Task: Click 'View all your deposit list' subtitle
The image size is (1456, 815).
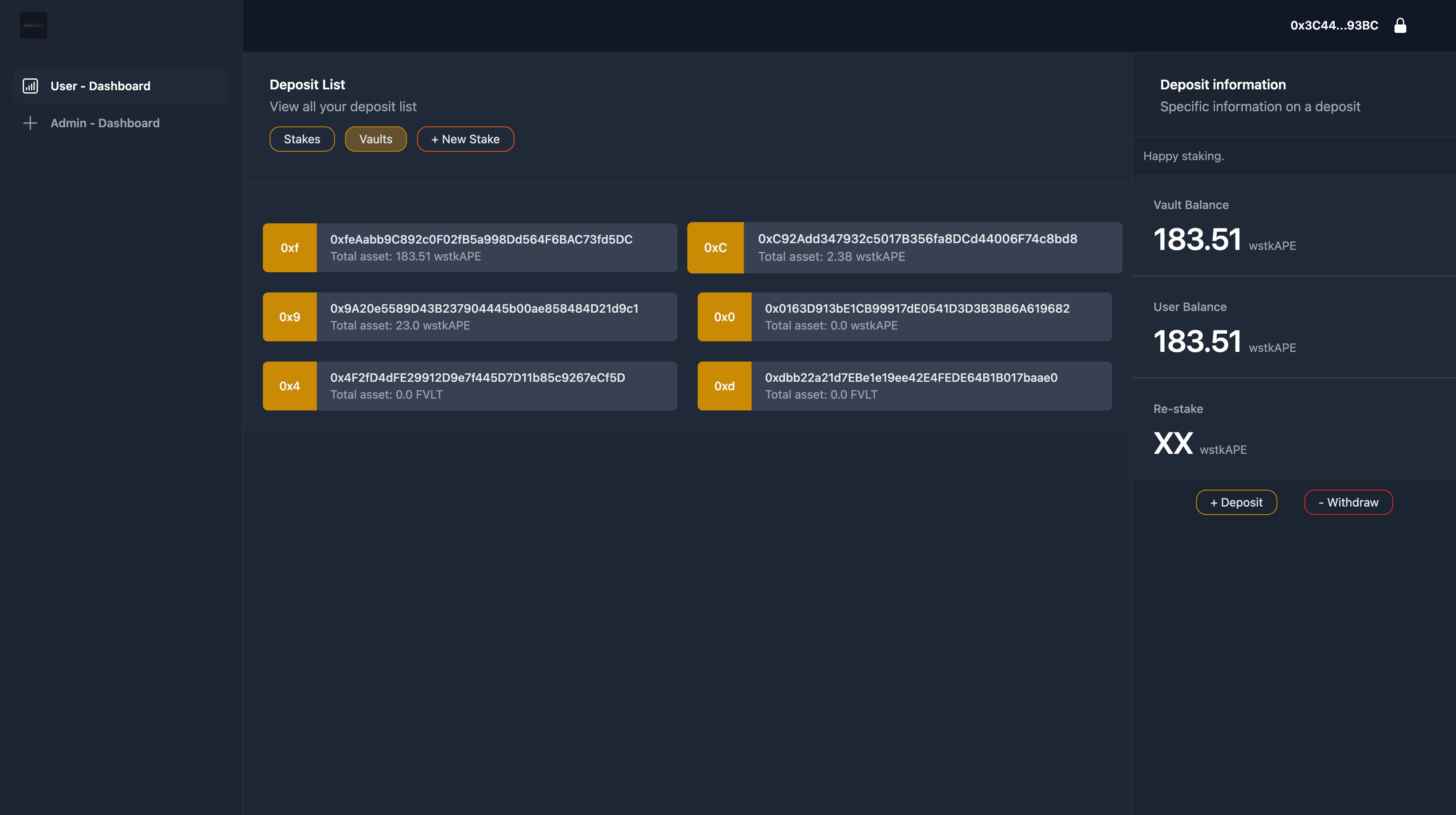Action: (343, 107)
